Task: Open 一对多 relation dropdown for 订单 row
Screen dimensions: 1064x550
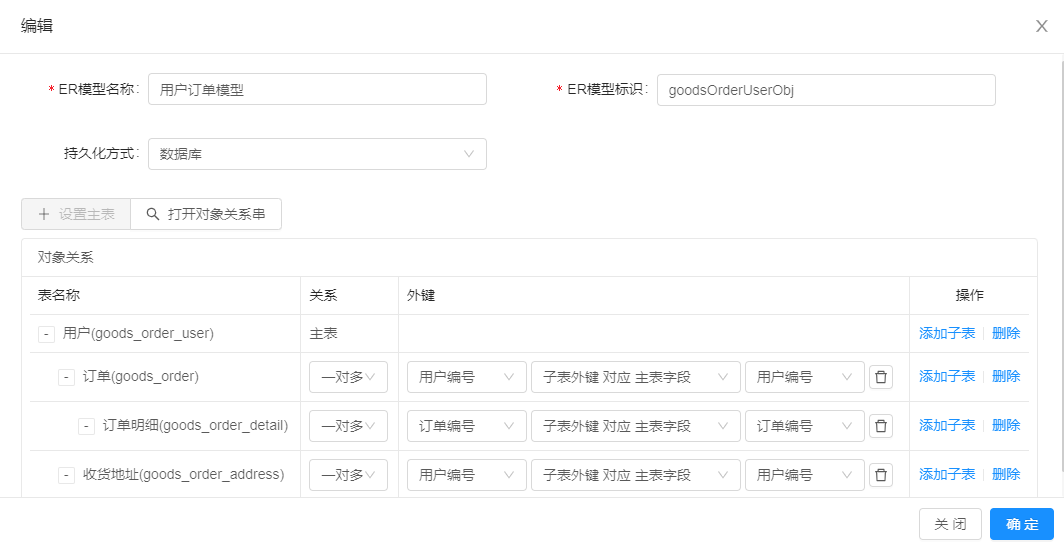Action: (x=348, y=377)
